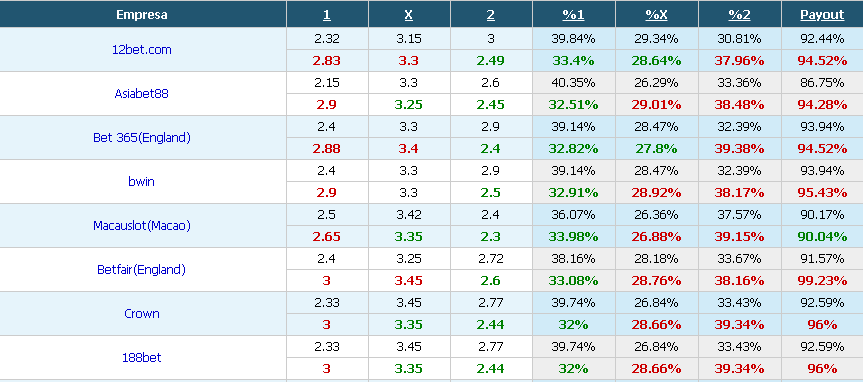Sort by the Payout column header
The image size is (863, 382).
click(822, 15)
